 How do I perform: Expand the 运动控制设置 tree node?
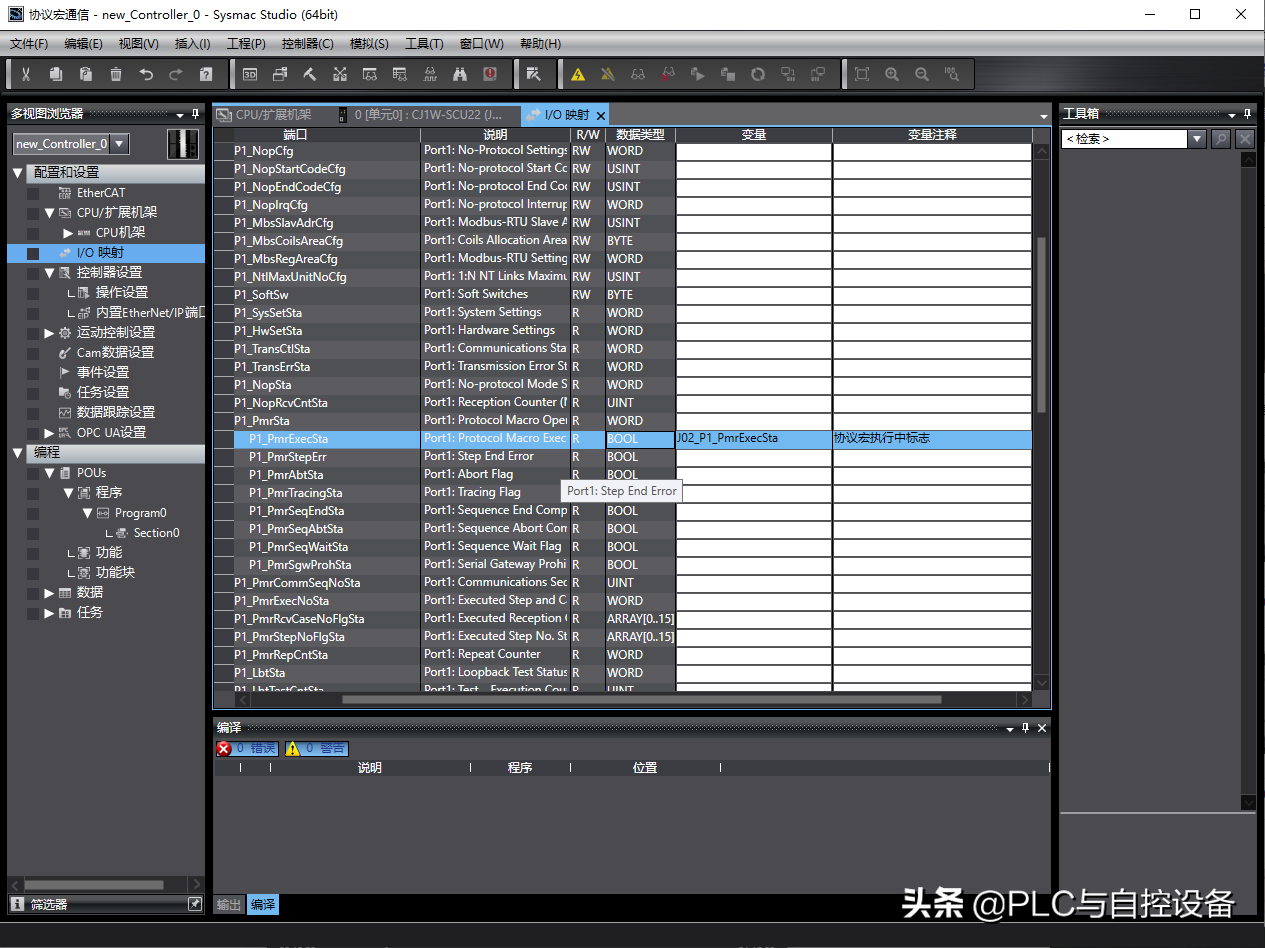[49, 333]
